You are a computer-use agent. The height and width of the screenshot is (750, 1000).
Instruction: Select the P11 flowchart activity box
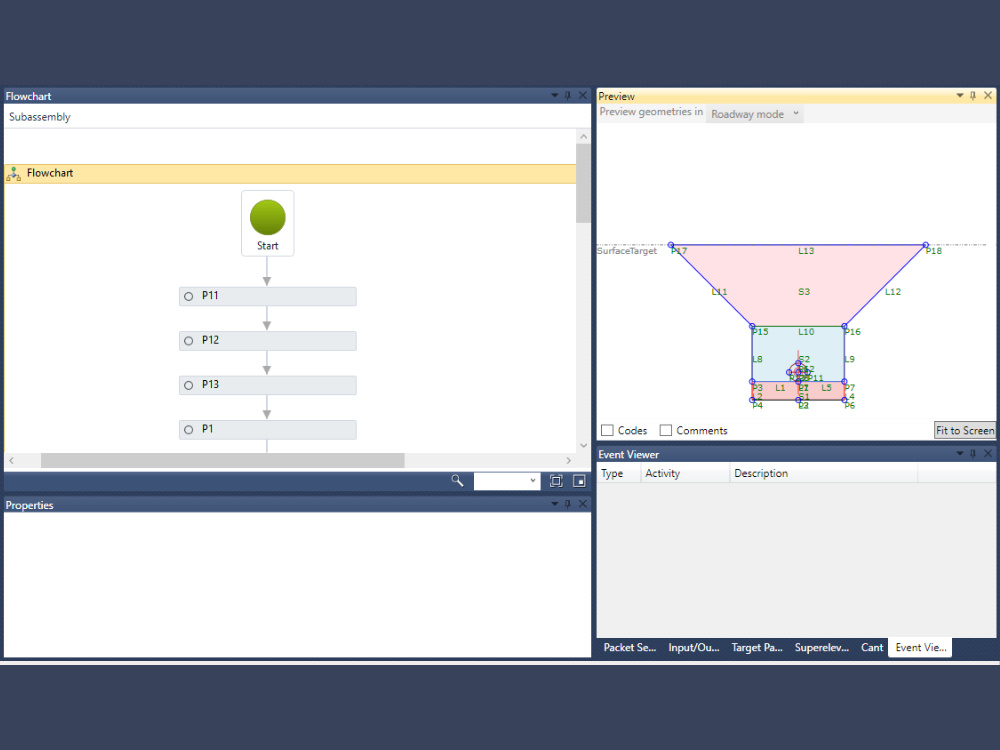pyautogui.click(x=268, y=297)
